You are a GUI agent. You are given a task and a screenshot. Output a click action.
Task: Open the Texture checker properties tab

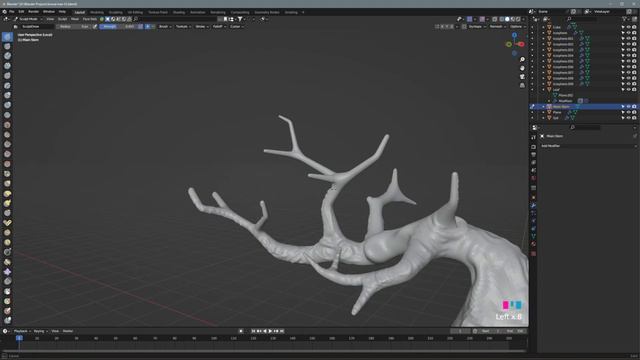coord(533,254)
